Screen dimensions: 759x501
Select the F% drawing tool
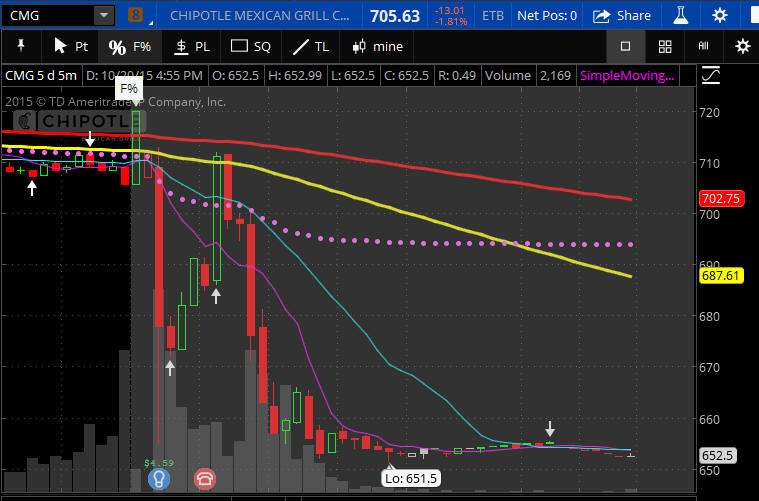pyautogui.click(x=130, y=46)
